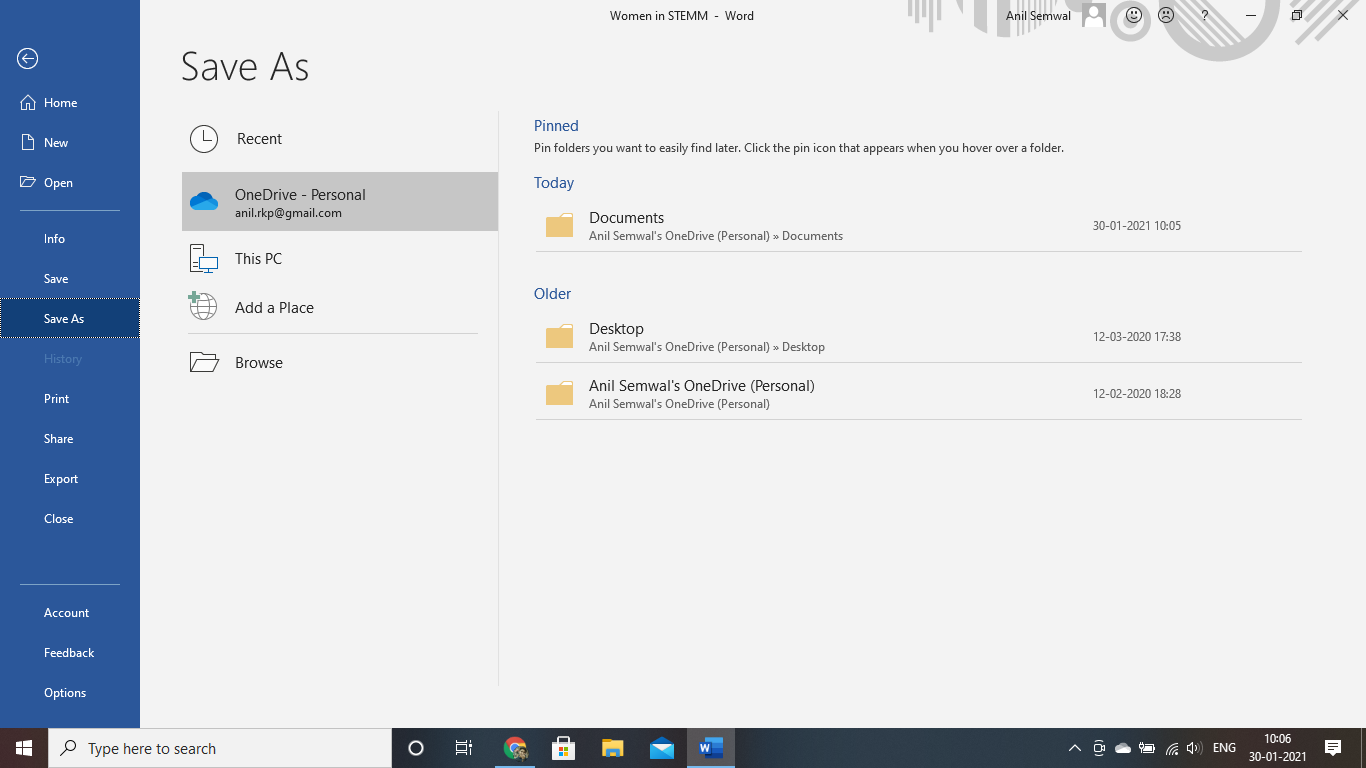Click the Add a Place globe icon
1366x768 pixels.
(x=203, y=306)
